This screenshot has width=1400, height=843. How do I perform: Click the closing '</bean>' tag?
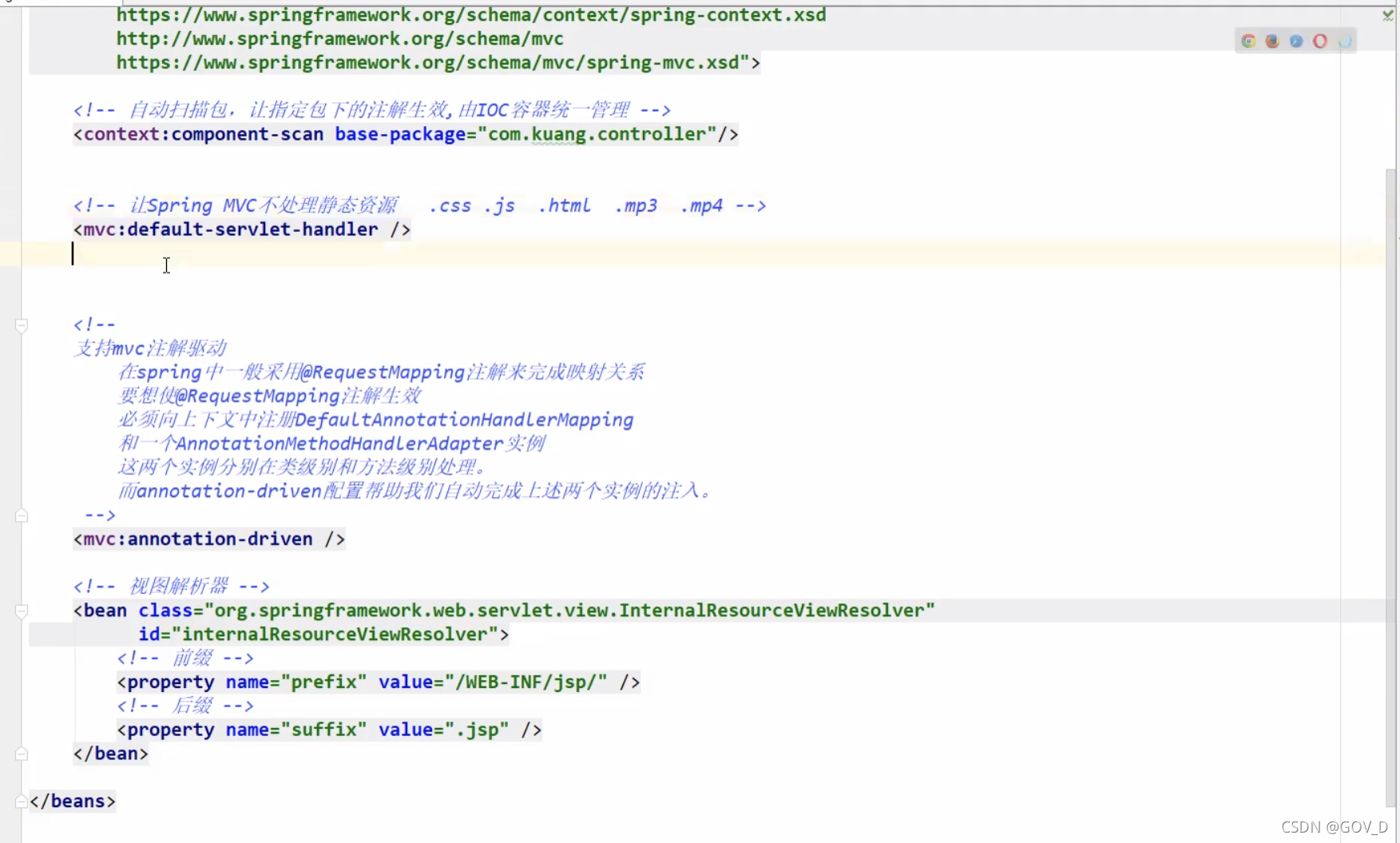tap(111, 754)
